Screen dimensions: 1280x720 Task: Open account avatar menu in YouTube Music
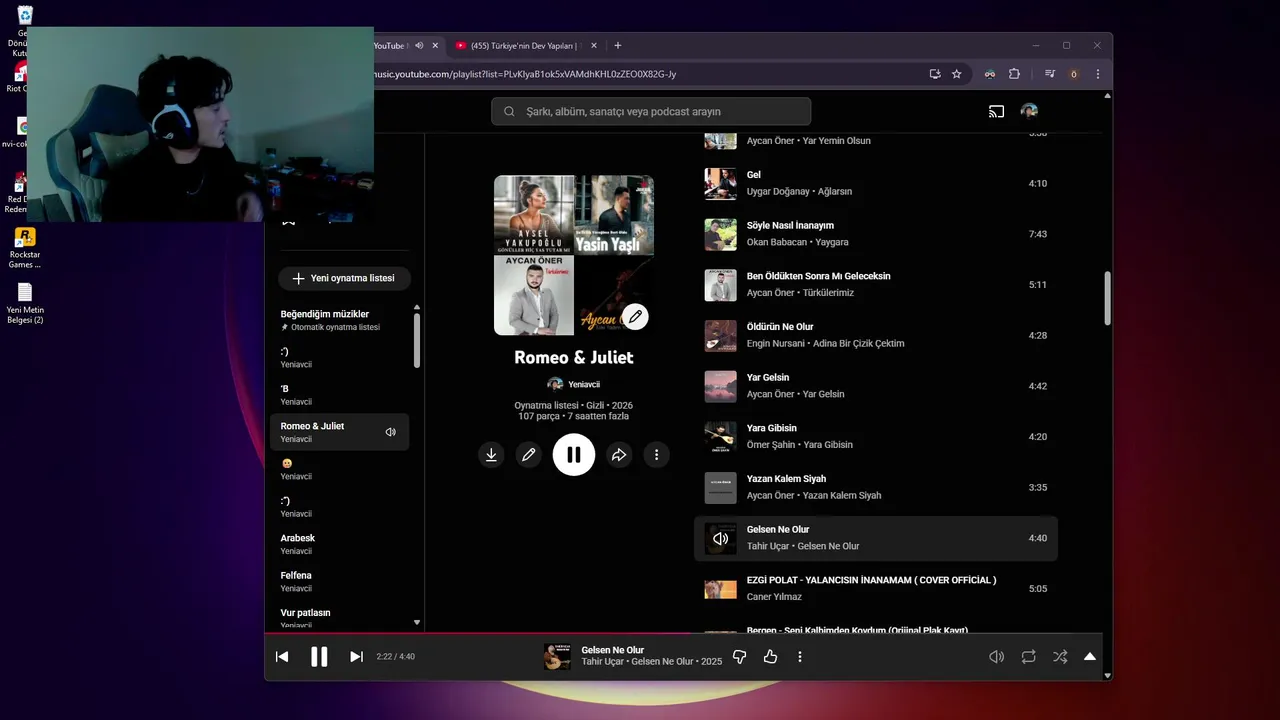pyautogui.click(x=1029, y=111)
